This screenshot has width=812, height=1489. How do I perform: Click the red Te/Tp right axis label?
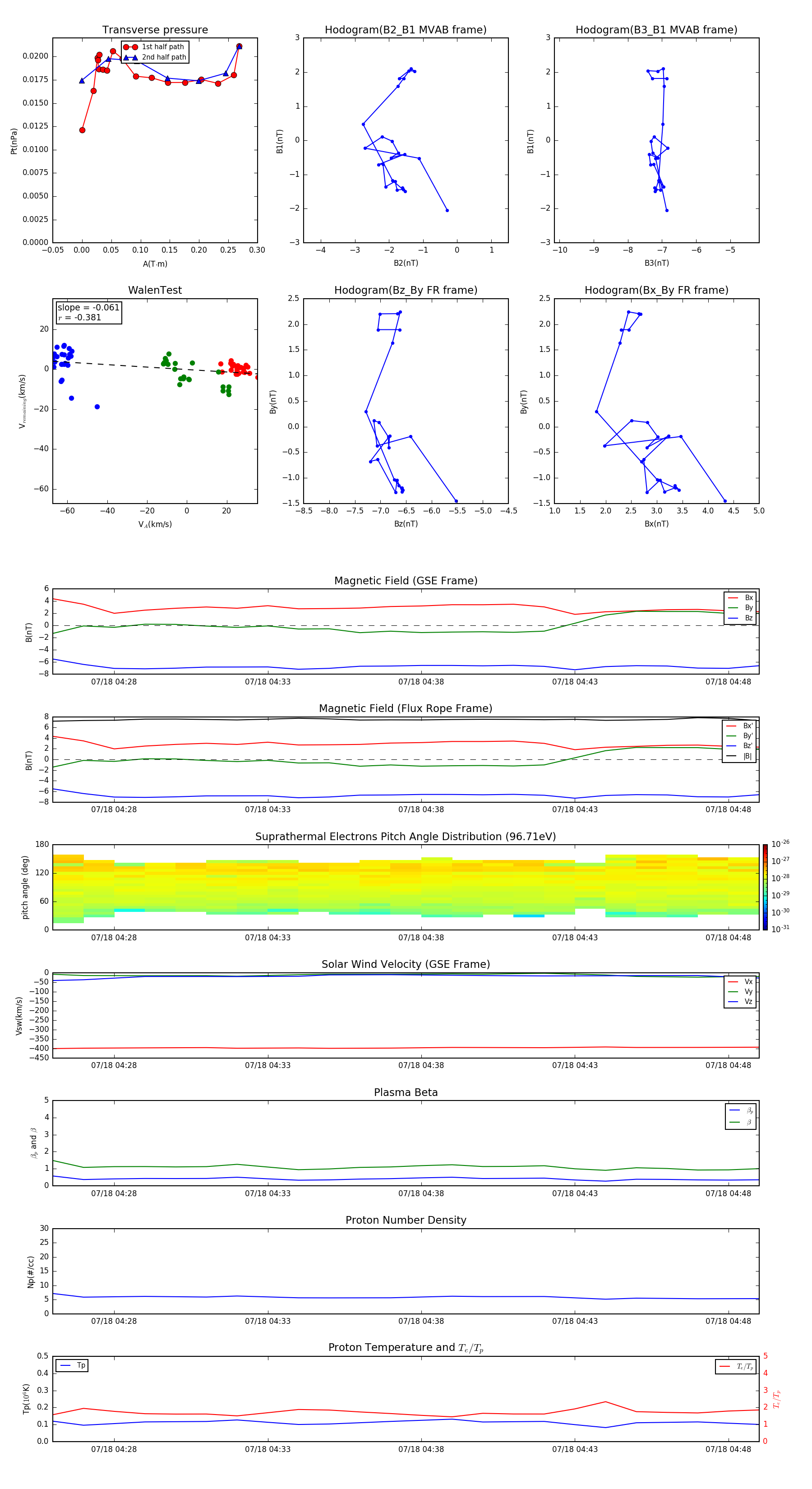click(777, 1399)
